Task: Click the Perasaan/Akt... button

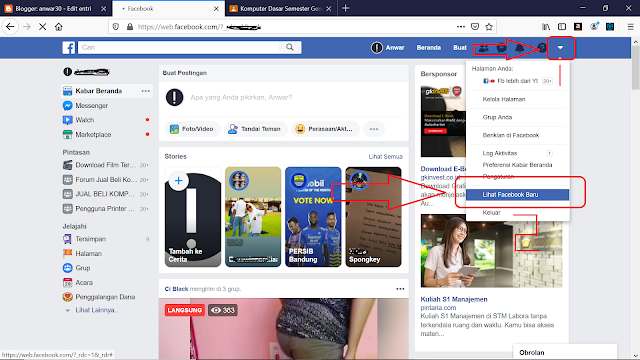Action: coord(325,129)
